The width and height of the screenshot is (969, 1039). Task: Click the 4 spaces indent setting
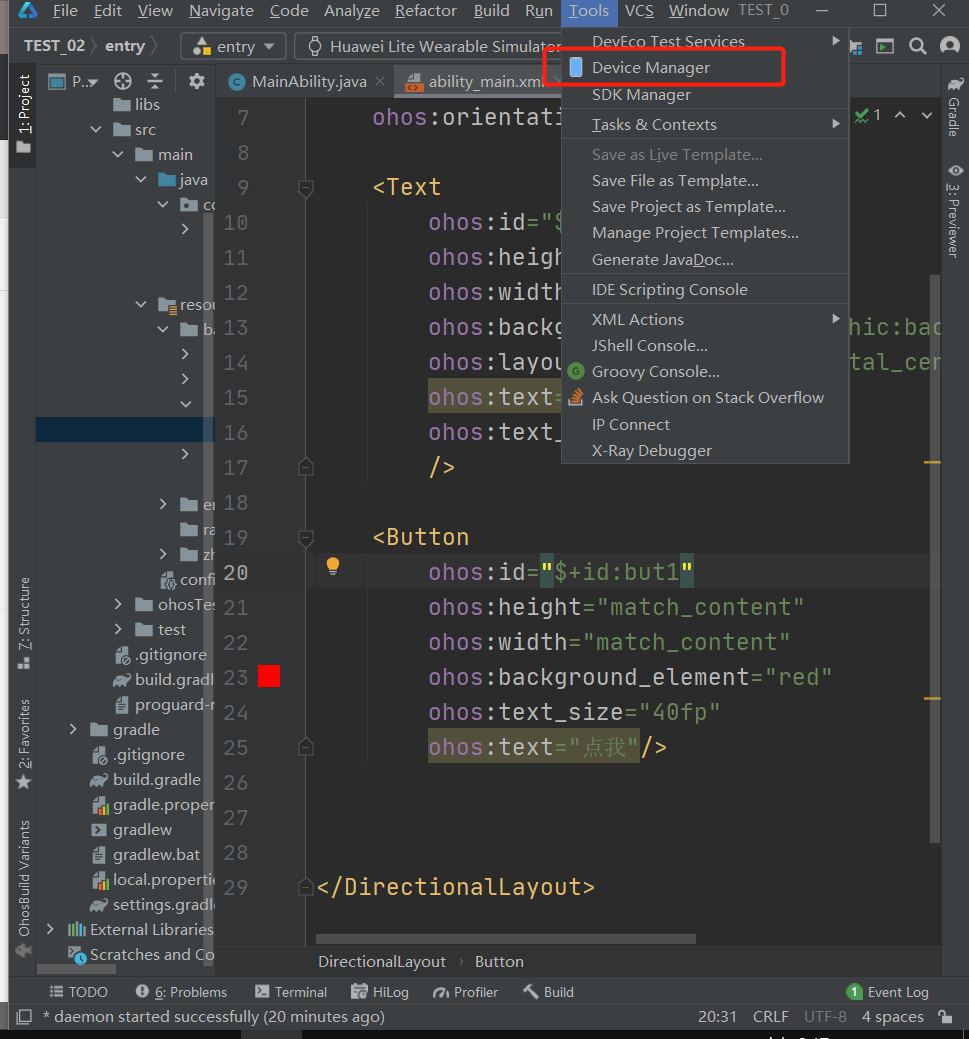pyautogui.click(x=892, y=1016)
